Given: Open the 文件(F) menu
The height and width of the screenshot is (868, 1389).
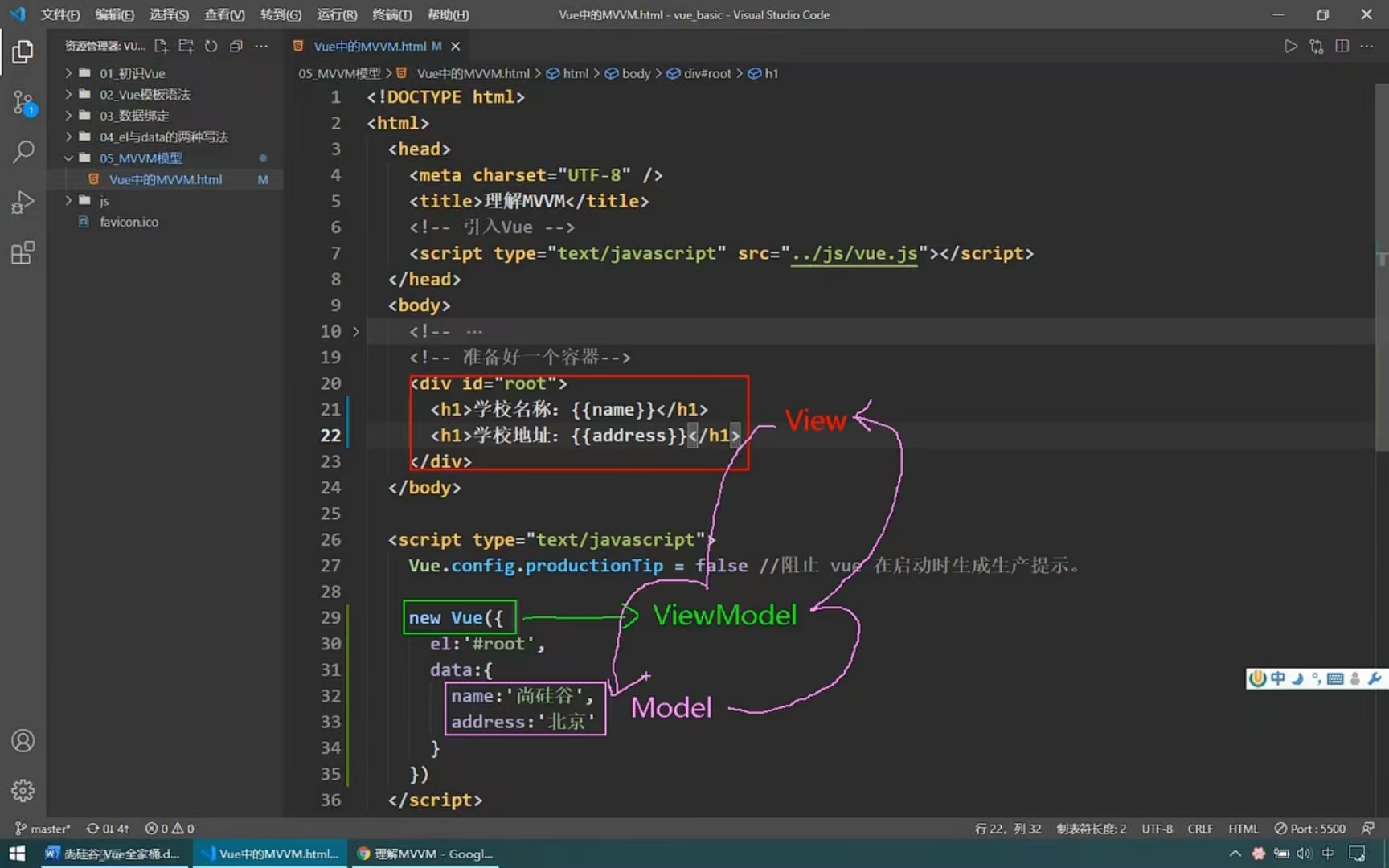Looking at the screenshot, I should tap(60, 14).
